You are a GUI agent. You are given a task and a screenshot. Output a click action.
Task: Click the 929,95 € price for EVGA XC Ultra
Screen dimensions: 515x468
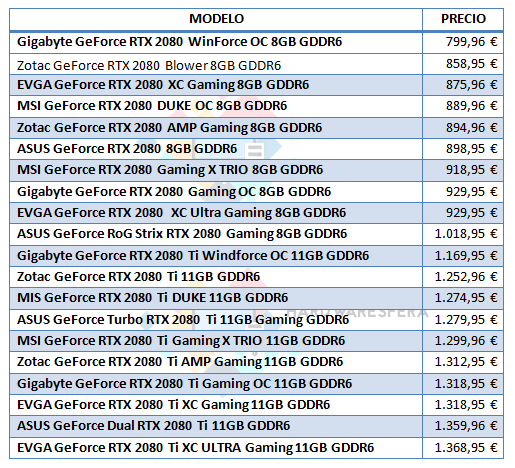(x=463, y=213)
